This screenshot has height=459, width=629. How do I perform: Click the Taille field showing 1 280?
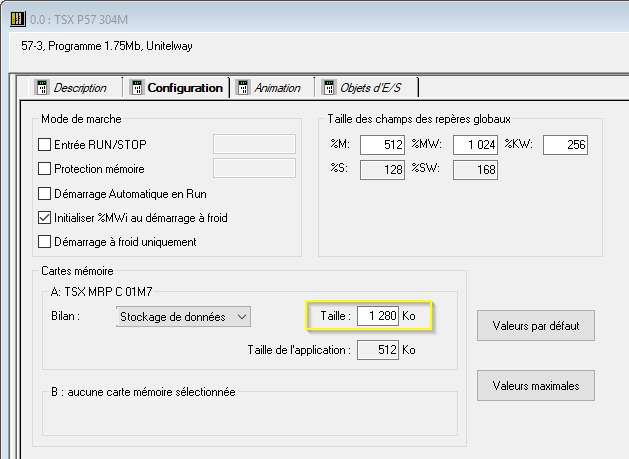(x=378, y=317)
